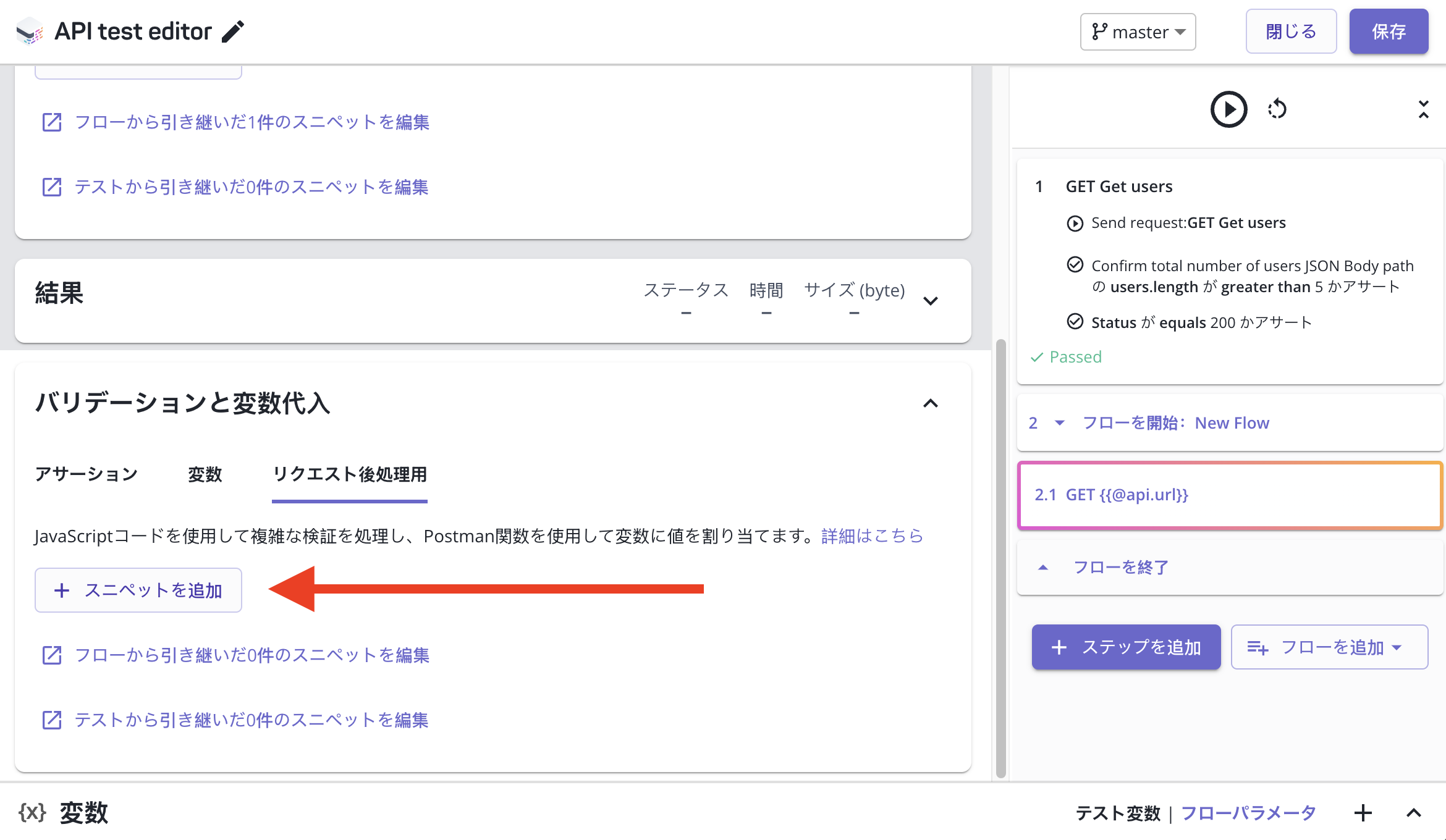The height and width of the screenshot is (840, 1446).
Task: Click the play icon beside Send request
Action: coord(1075,223)
